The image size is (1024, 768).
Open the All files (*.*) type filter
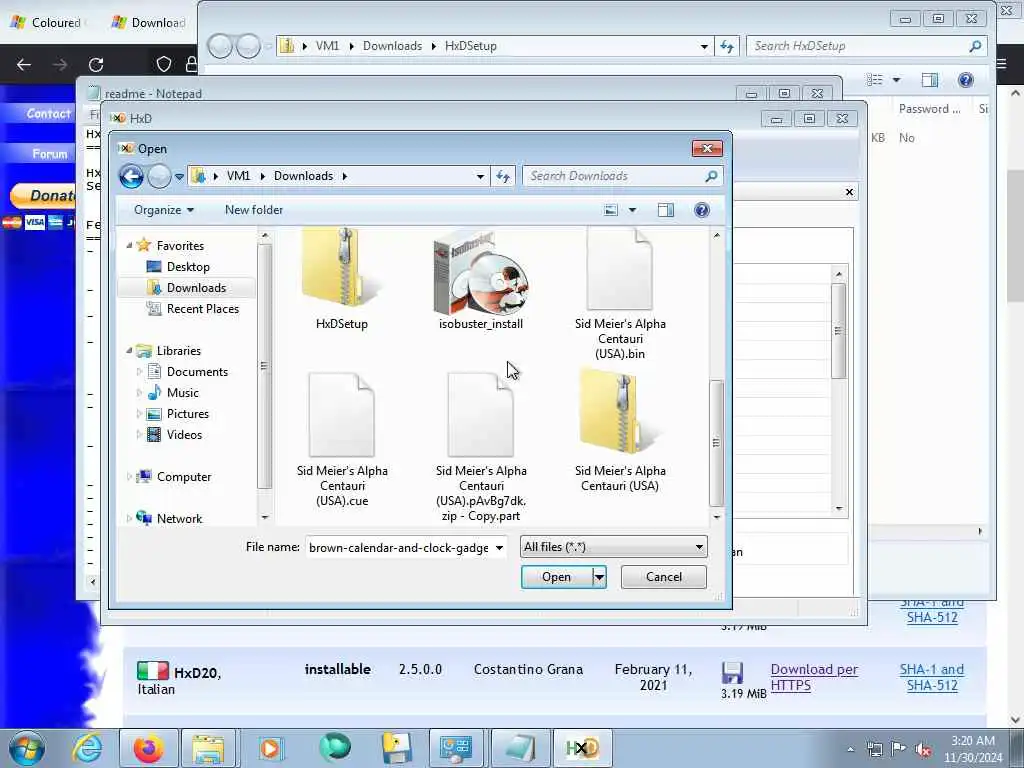(x=613, y=547)
